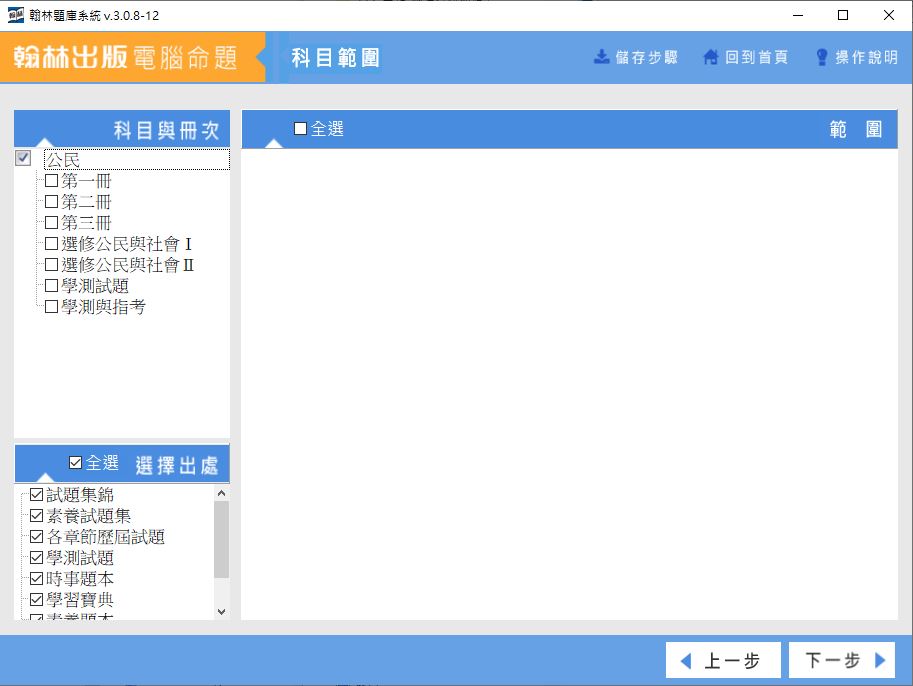Toggle 全選 checkbox in 選擇出處 header
This screenshot has width=913, height=686.
pyautogui.click(x=75, y=462)
